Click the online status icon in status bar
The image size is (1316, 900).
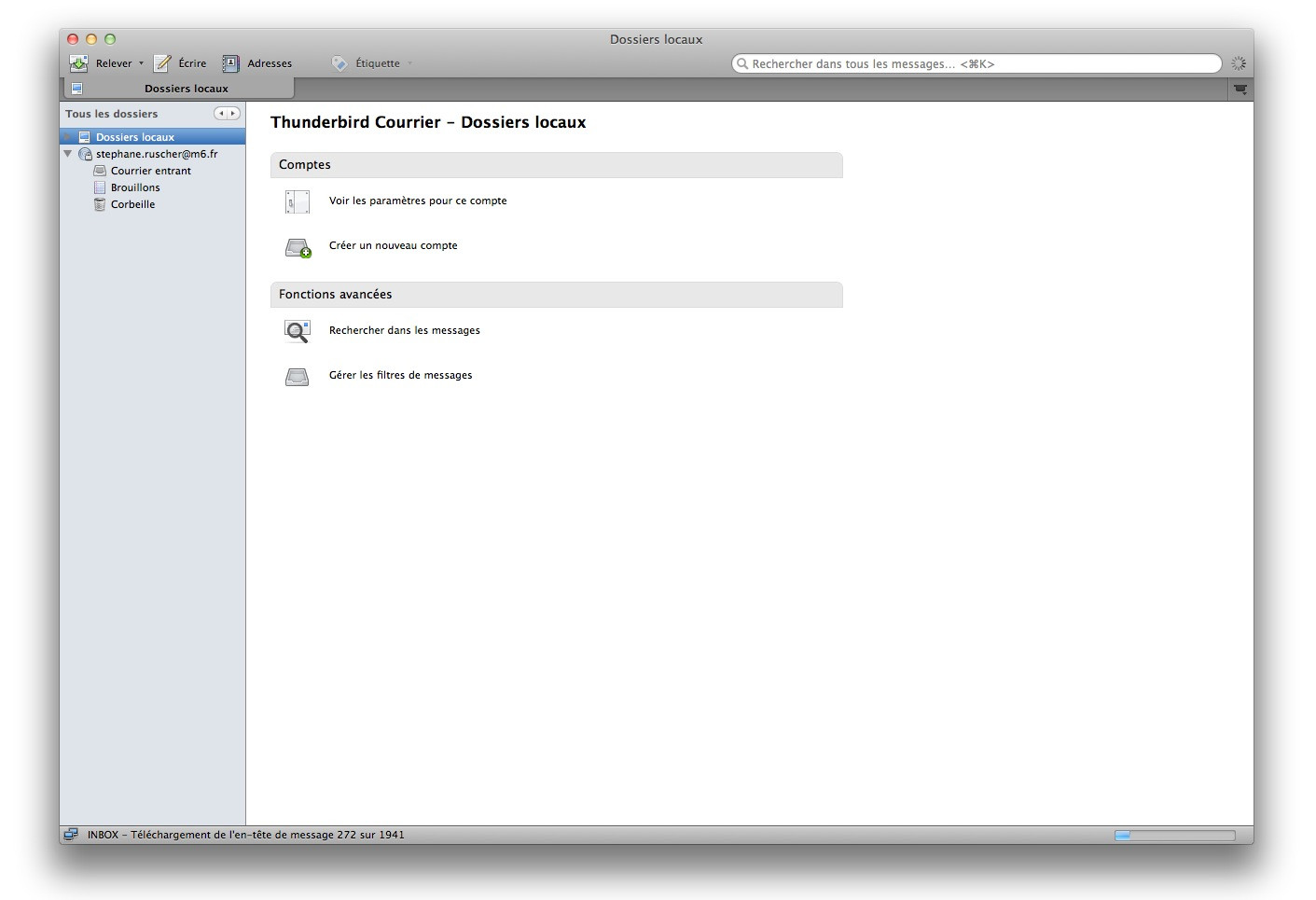tap(71, 835)
